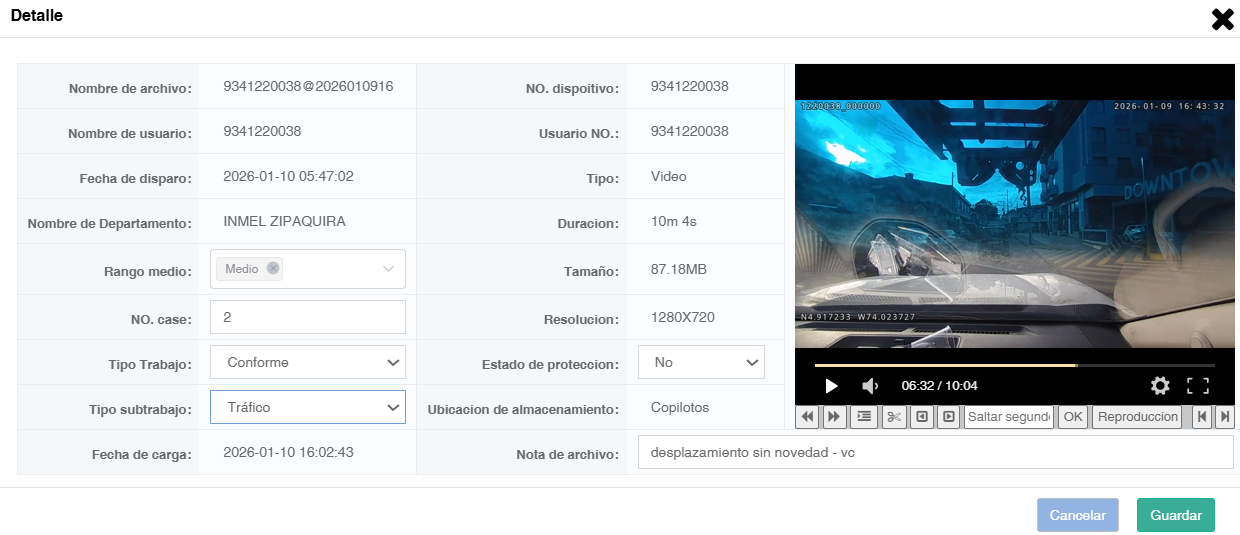The height and width of the screenshot is (535, 1240).
Task: Save details with Guardar button
Action: [1176, 515]
